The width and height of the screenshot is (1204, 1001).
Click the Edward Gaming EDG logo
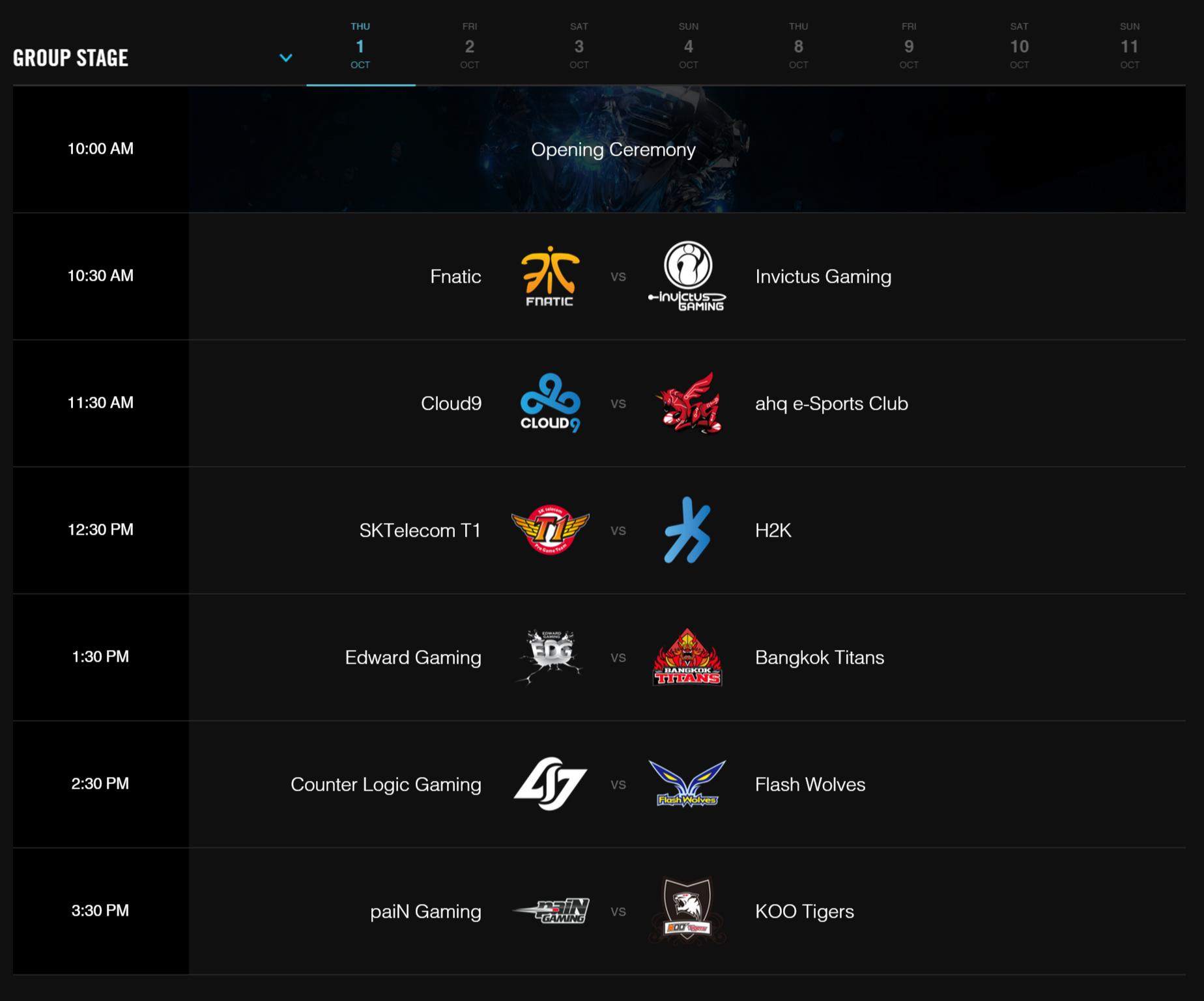549,656
